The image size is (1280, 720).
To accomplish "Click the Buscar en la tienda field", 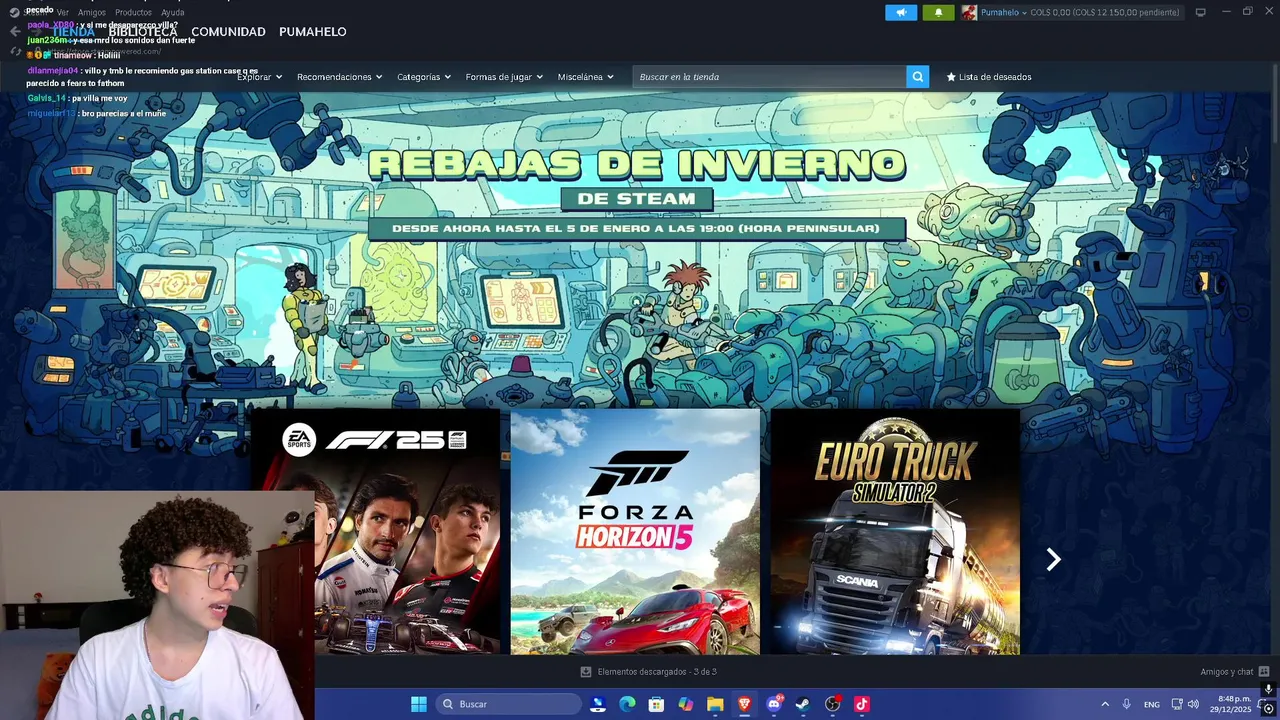I will [x=769, y=77].
